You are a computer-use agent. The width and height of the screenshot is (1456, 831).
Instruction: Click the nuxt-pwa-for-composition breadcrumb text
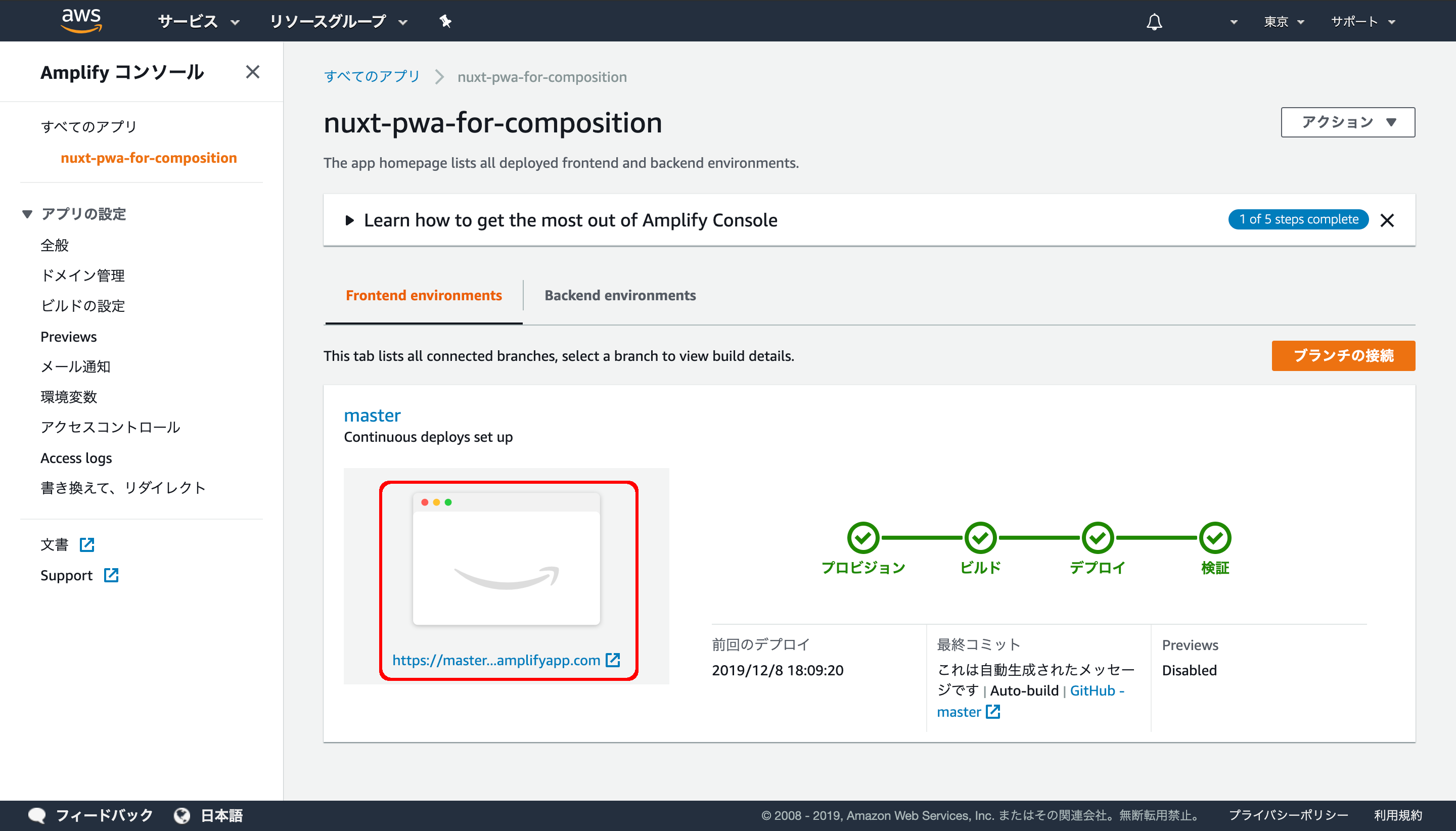(541, 76)
